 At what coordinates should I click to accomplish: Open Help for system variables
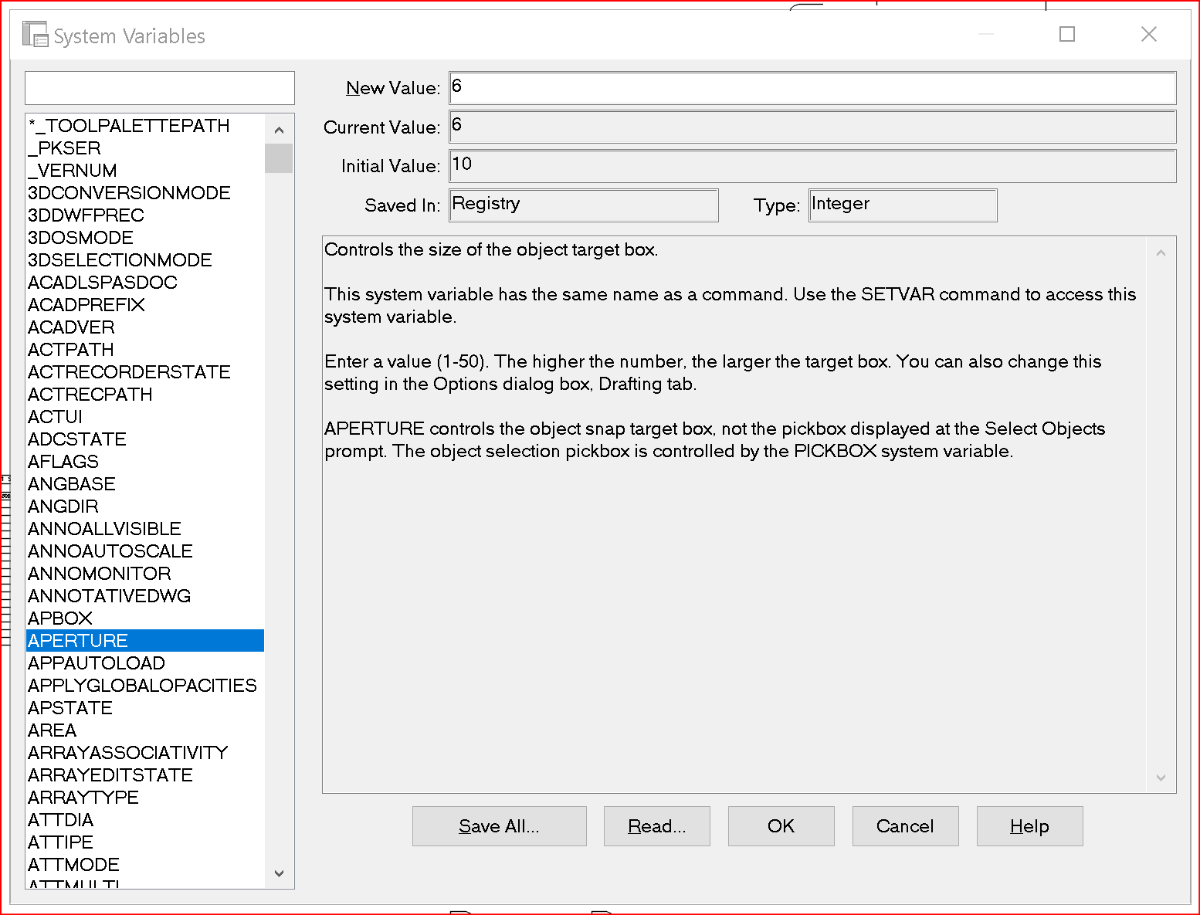click(x=1029, y=826)
